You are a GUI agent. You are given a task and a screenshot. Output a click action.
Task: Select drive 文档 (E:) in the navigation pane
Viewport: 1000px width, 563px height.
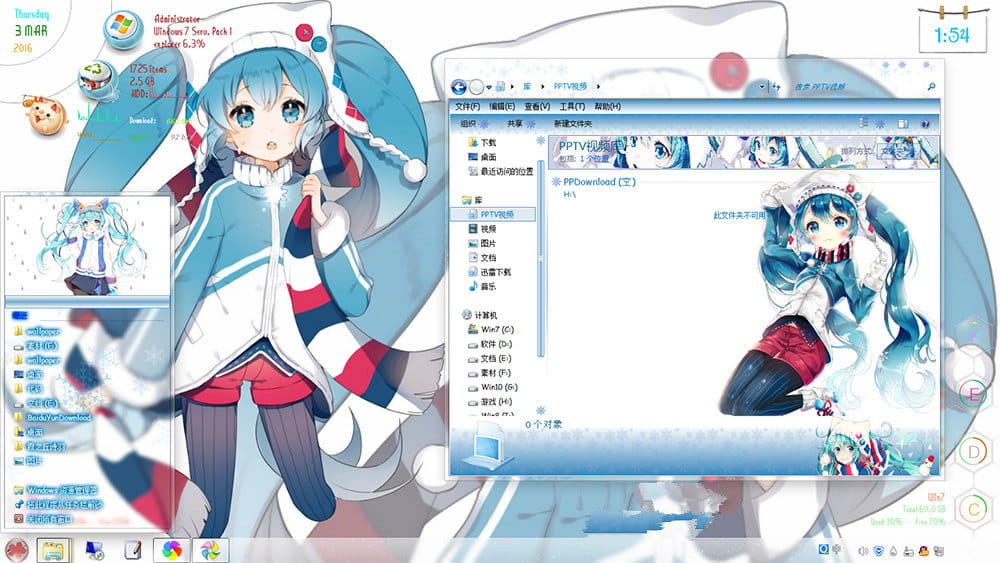(490, 358)
